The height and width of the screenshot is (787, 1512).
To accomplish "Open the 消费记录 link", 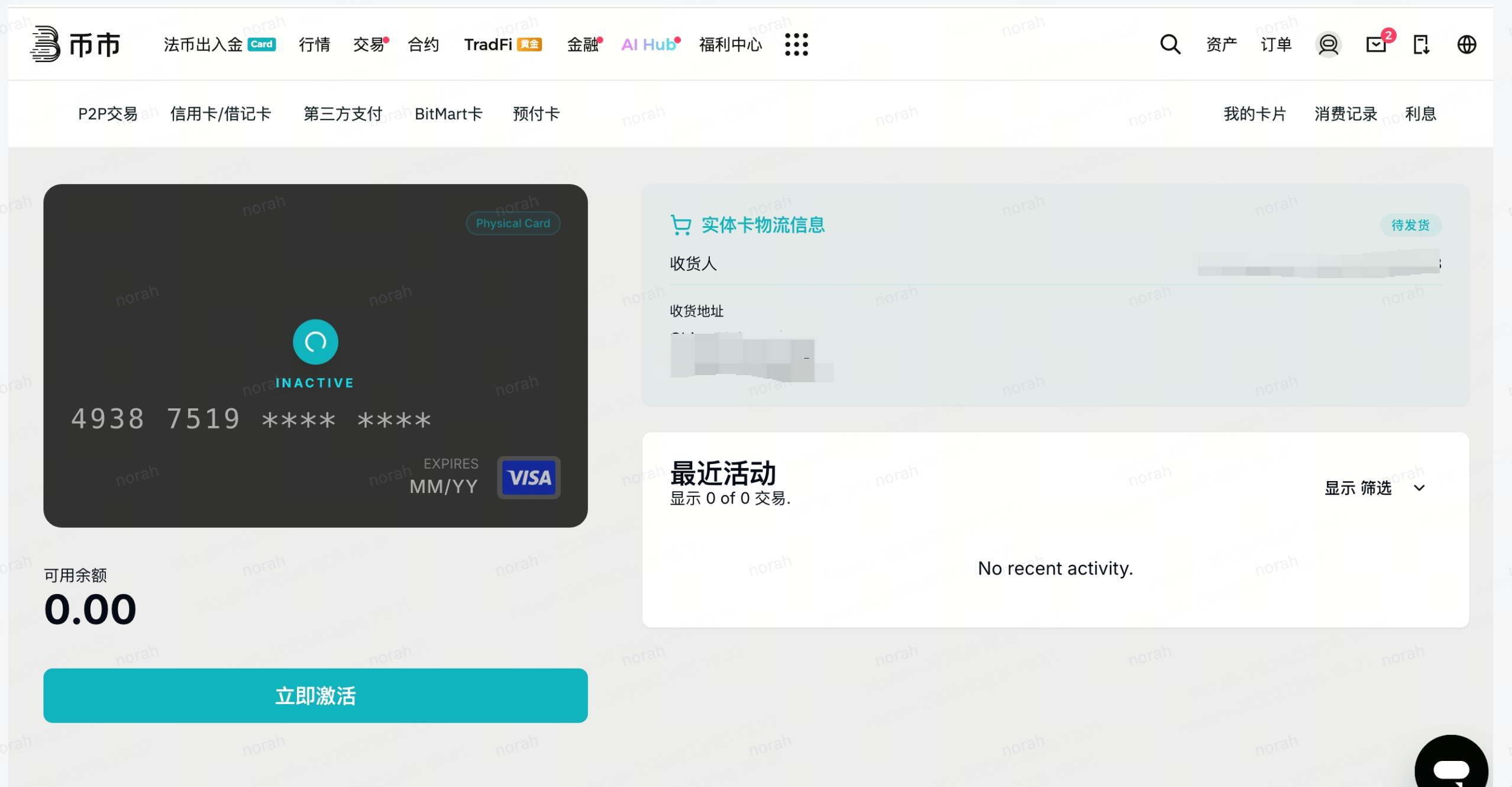I will [1345, 114].
